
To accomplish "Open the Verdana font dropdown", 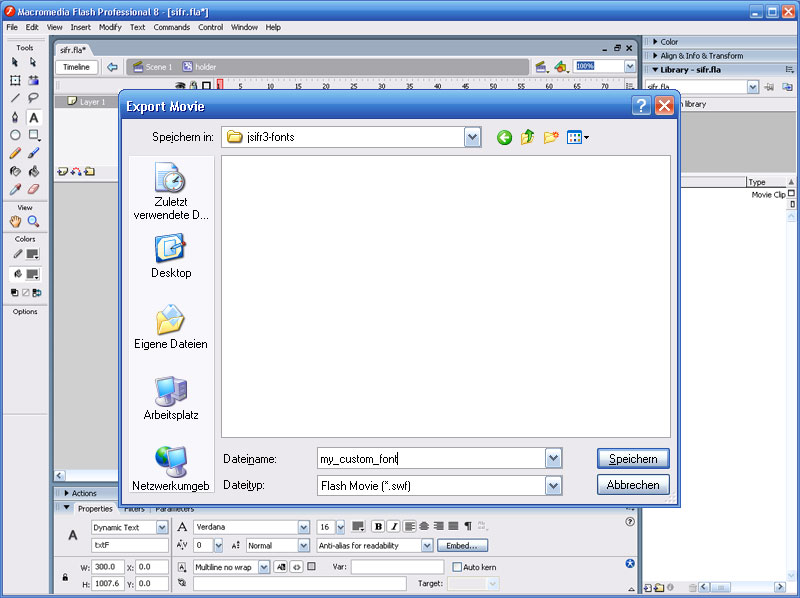I will (x=304, y=527).
